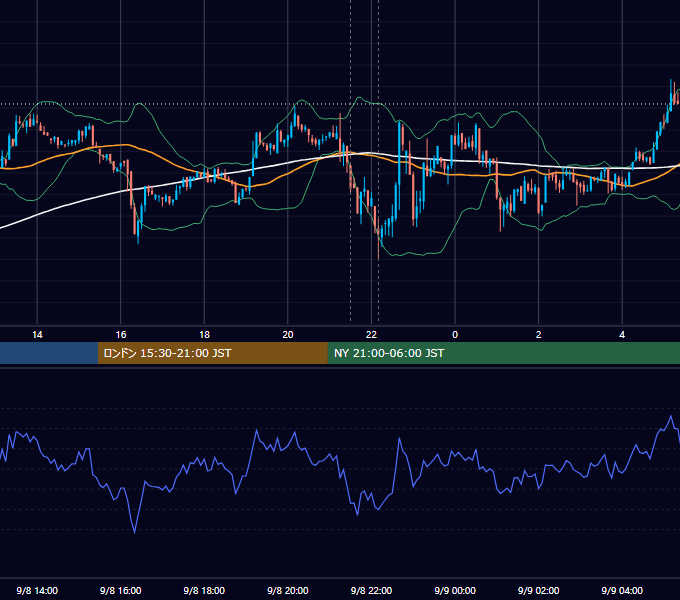Click the NY 21:00-06:00 JST session band

503,353
